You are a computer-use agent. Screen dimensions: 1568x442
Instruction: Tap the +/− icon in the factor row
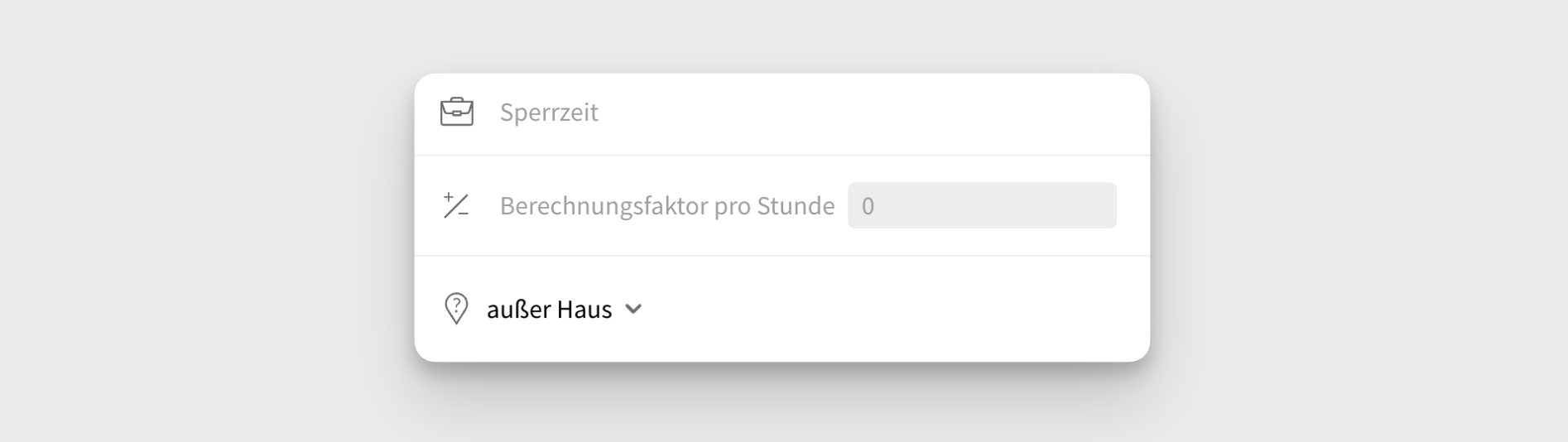(x=456, y=205)
